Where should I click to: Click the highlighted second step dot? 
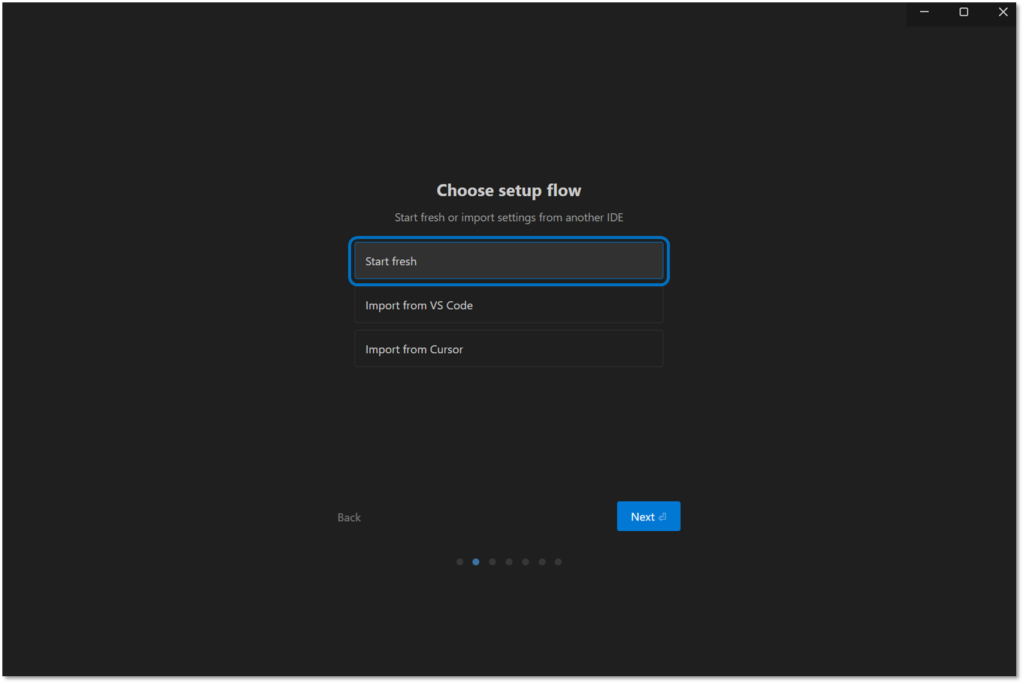pos(476,562)
